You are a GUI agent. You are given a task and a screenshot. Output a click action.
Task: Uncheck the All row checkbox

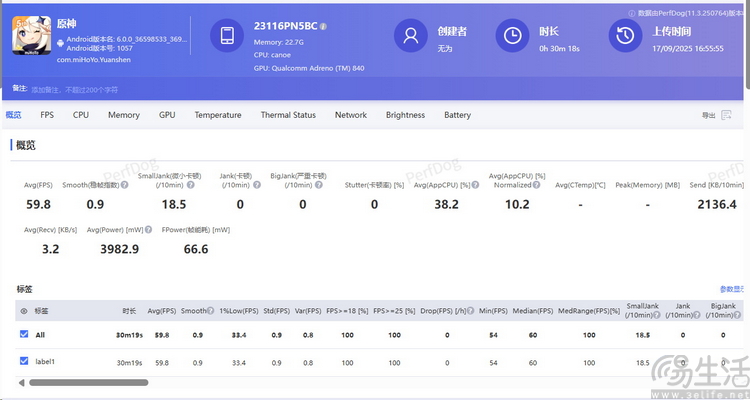pyautogui.click(x=24, y=335)
